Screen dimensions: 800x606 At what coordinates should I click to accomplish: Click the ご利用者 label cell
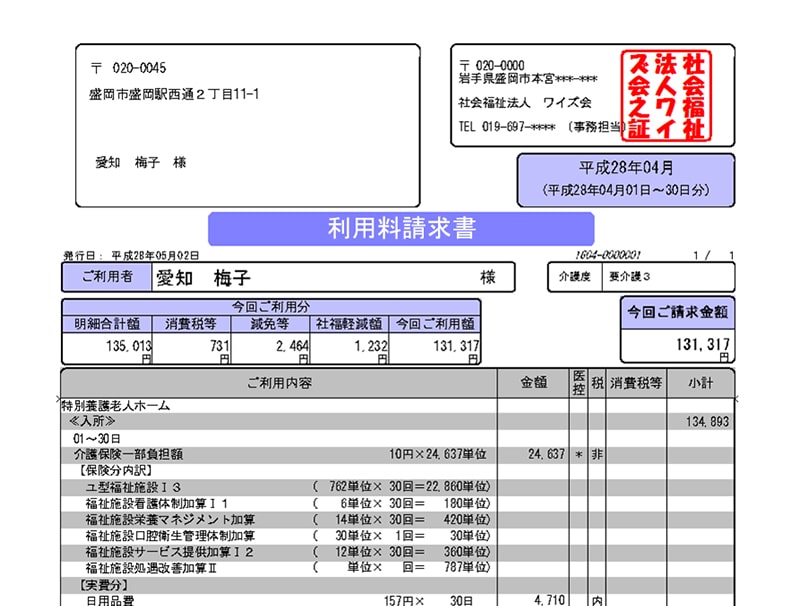coord(107,277)
